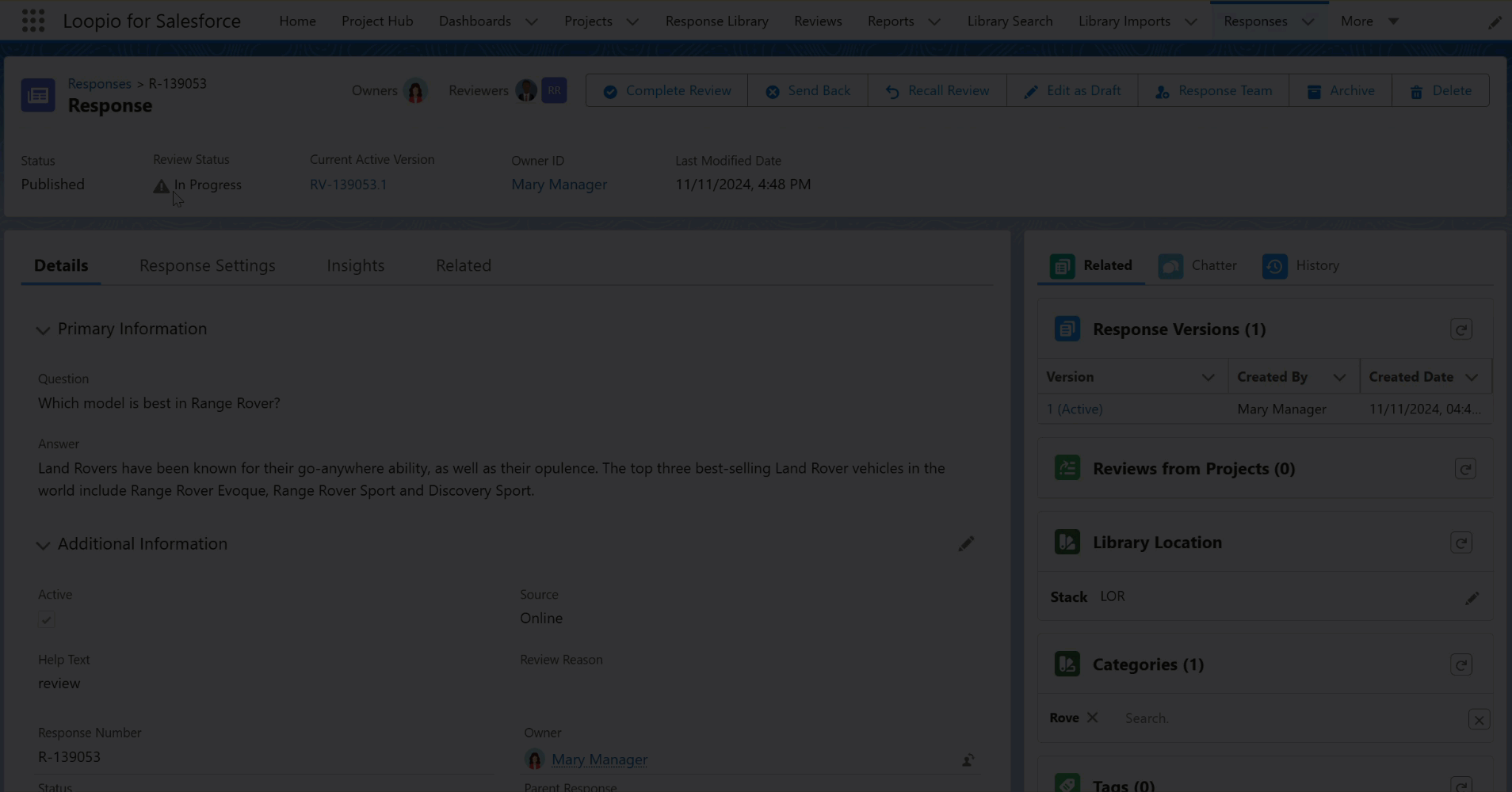Collapse the Additional Information section
The height and width of the screenshot is (792, 1512).
[43, 545]
